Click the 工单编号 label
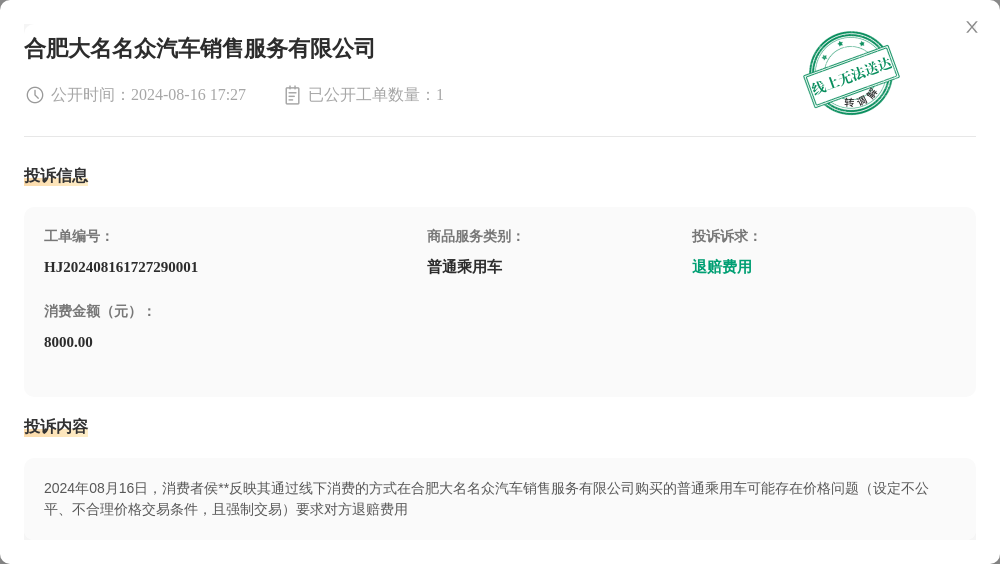 (77, 236)
